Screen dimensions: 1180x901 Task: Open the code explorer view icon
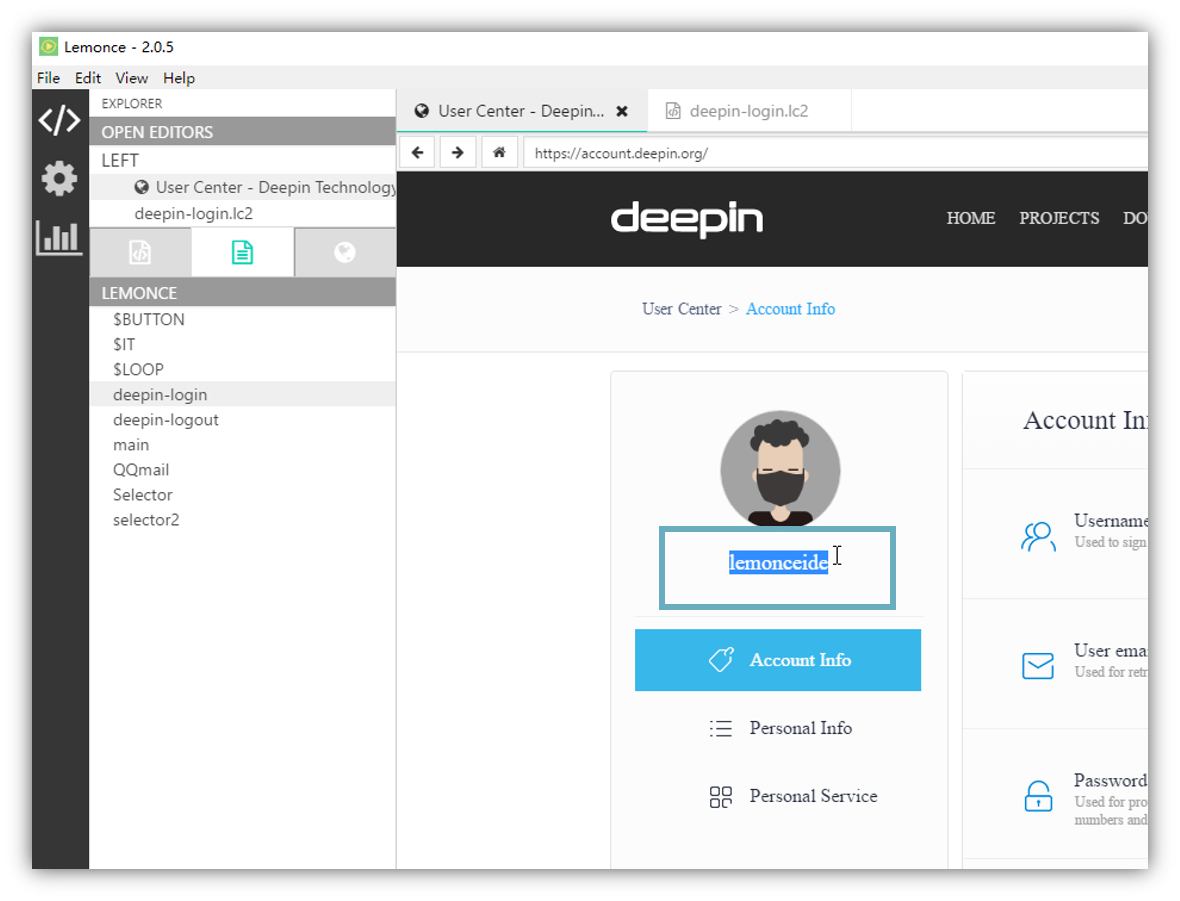59,120
